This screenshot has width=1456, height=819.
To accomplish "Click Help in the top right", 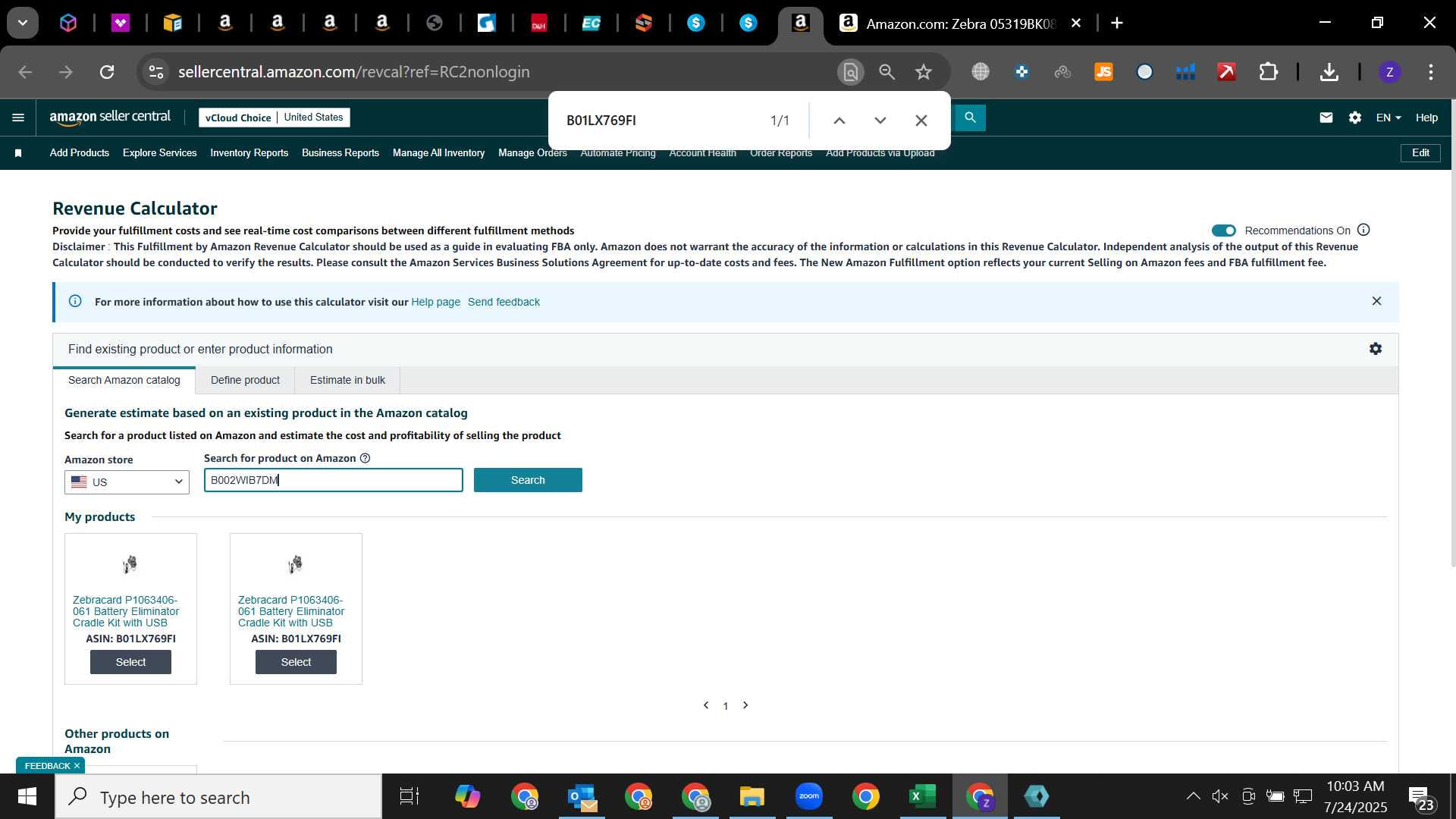I will click(x=1426, y=118).
